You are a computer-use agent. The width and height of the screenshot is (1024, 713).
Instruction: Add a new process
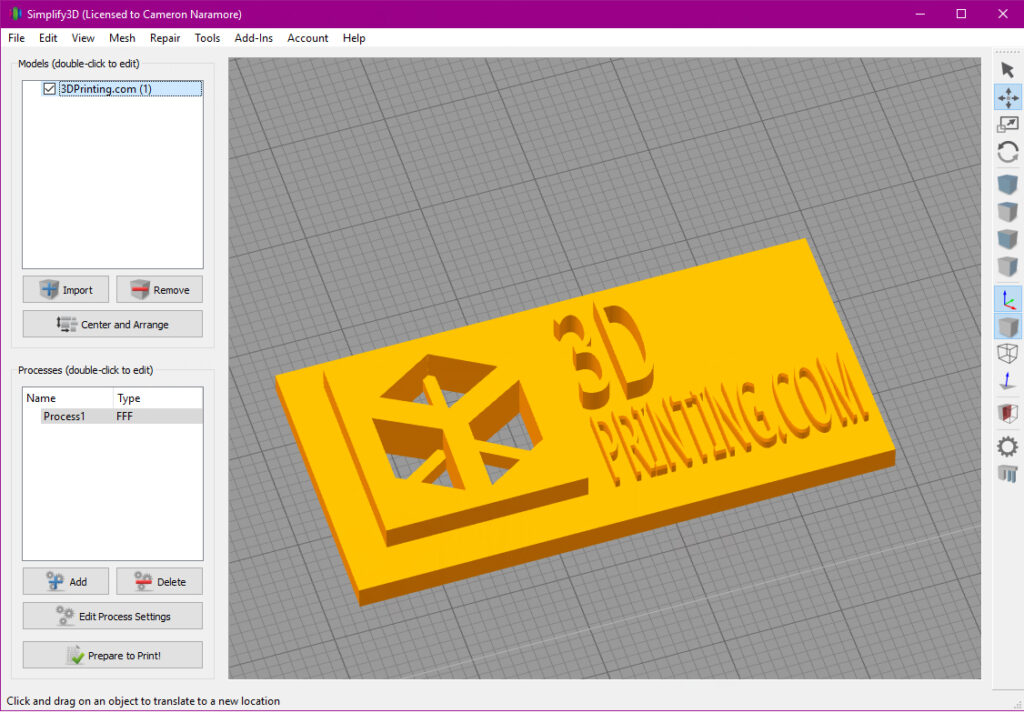66,581
